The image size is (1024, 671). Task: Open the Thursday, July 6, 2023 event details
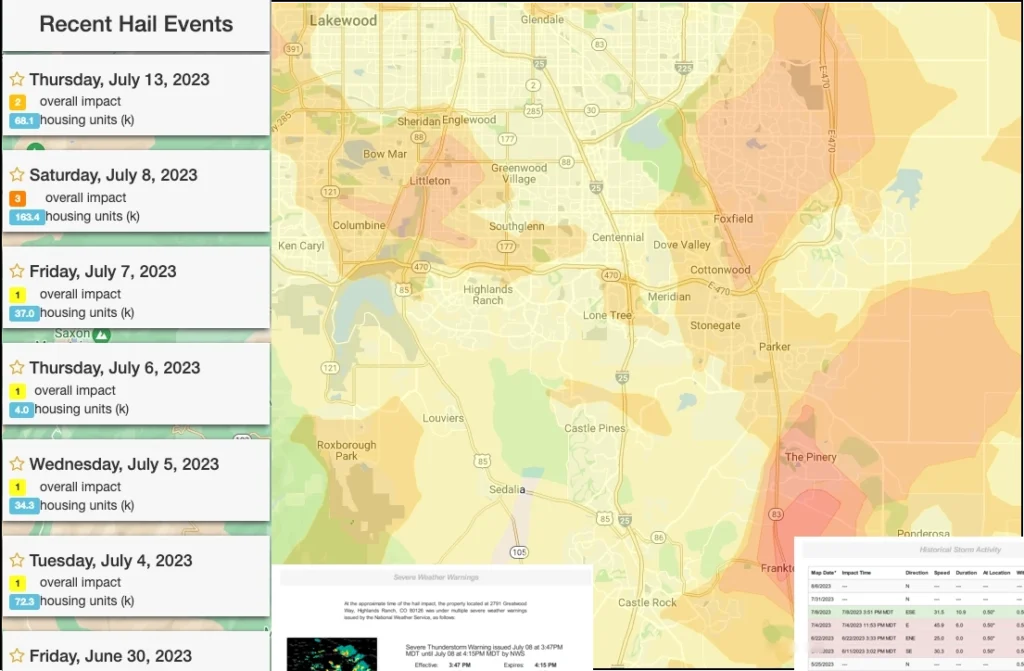point(114,368)
